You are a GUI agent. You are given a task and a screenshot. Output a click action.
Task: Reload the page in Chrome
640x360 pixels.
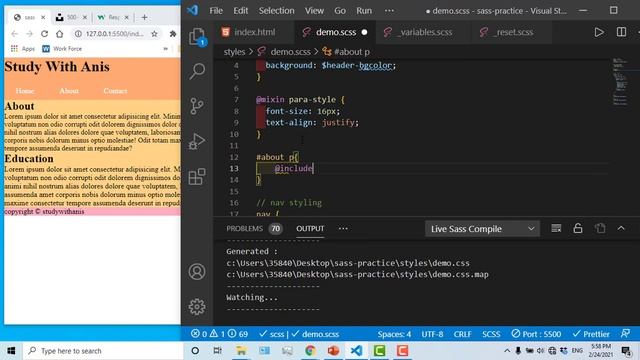point(44,34)
